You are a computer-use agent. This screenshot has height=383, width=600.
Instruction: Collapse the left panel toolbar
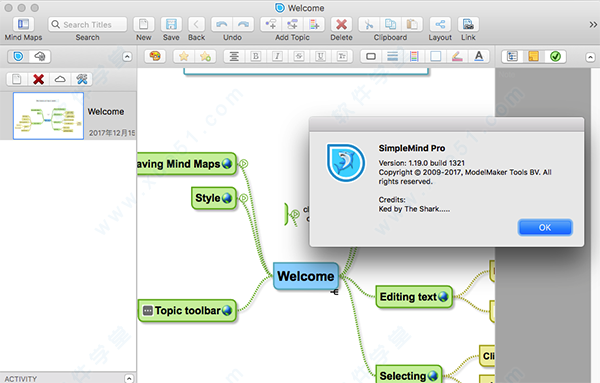(x=127, y=57)
